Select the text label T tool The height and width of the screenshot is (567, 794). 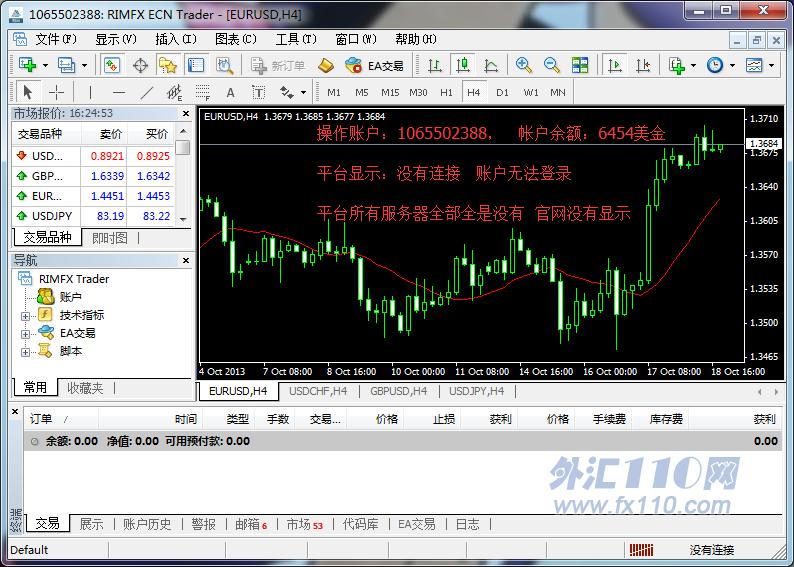point(258,92)
